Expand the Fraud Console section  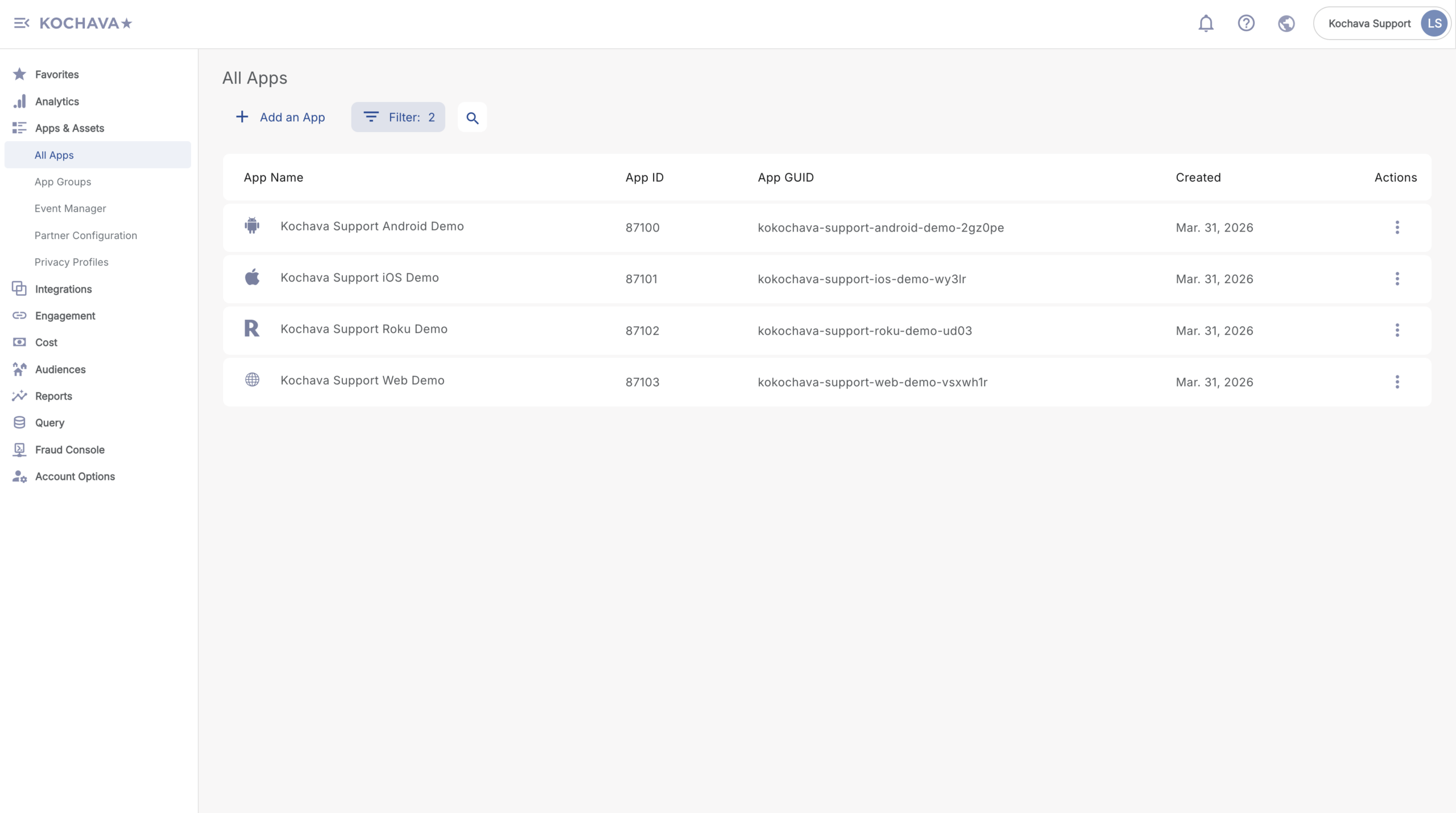coord(69,449)
